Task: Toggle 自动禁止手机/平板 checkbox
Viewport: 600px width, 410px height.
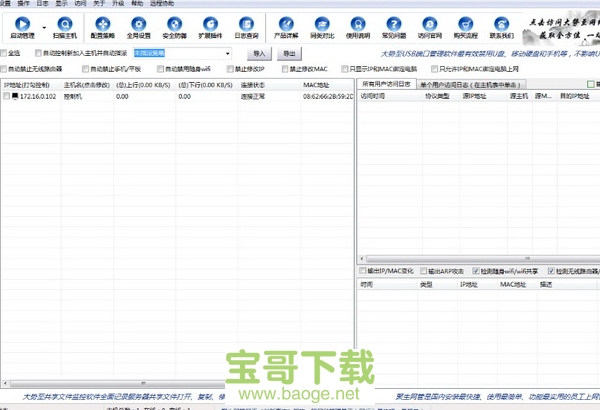Action: pos(85,69)
